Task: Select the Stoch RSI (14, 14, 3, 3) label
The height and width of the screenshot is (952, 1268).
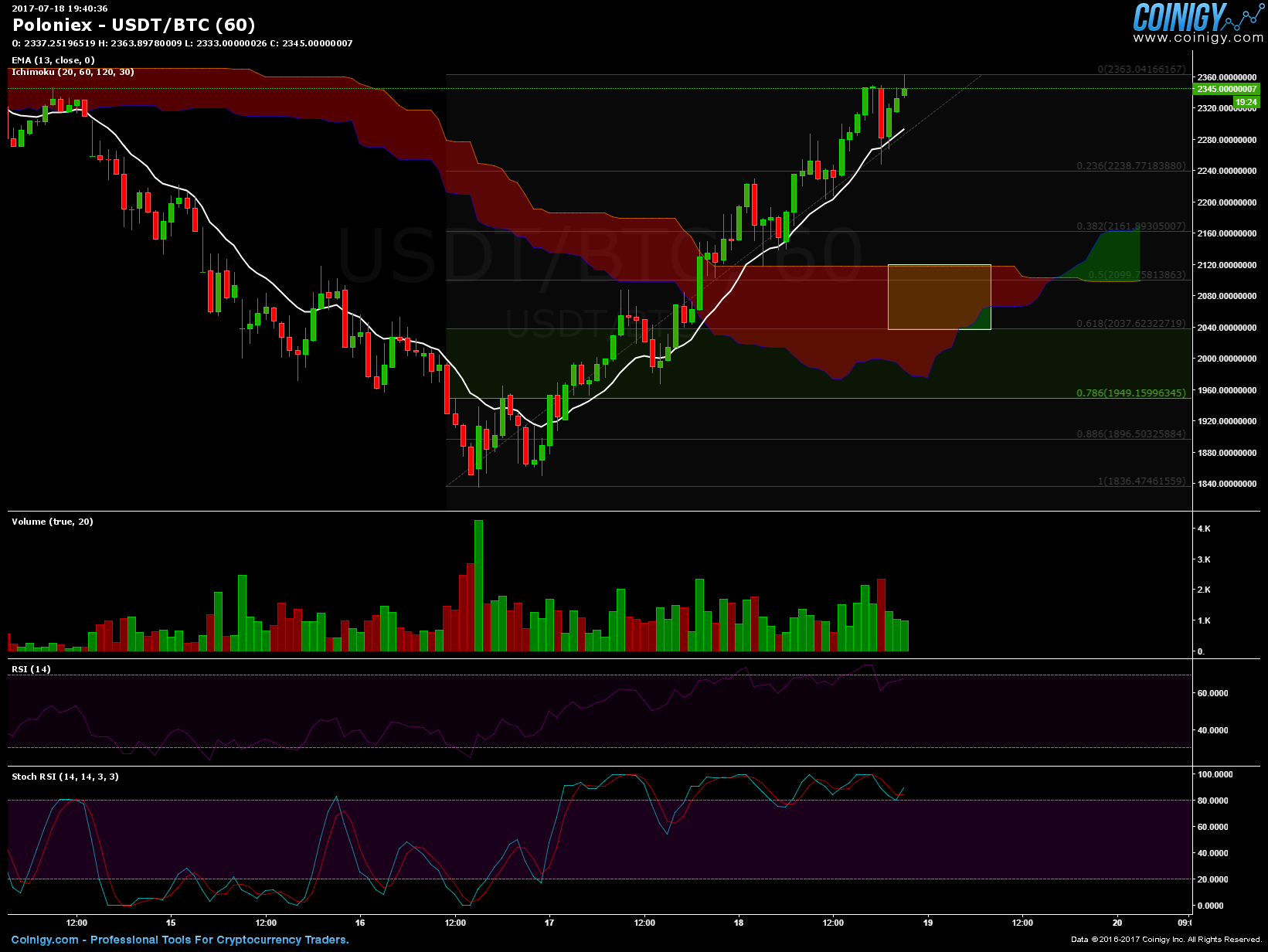Action: 65,777
